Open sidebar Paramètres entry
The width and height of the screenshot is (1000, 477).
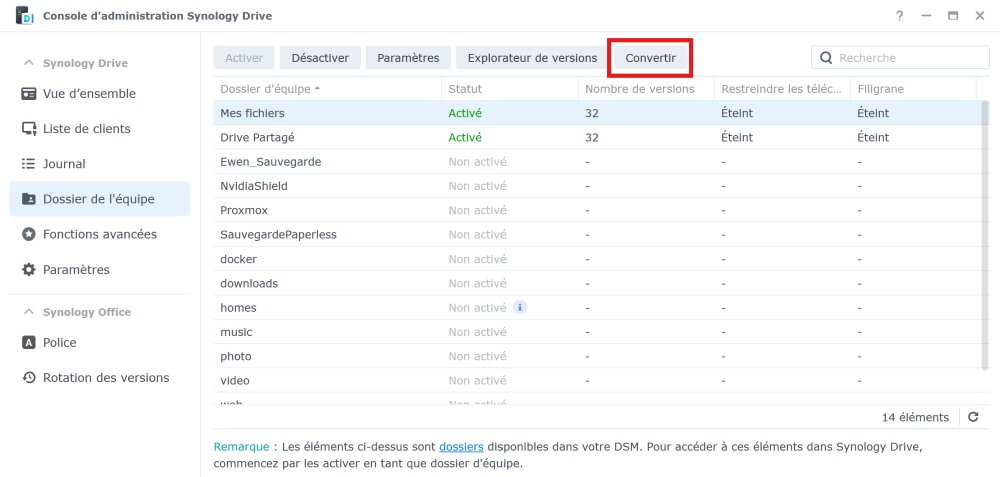coord(99,270)
